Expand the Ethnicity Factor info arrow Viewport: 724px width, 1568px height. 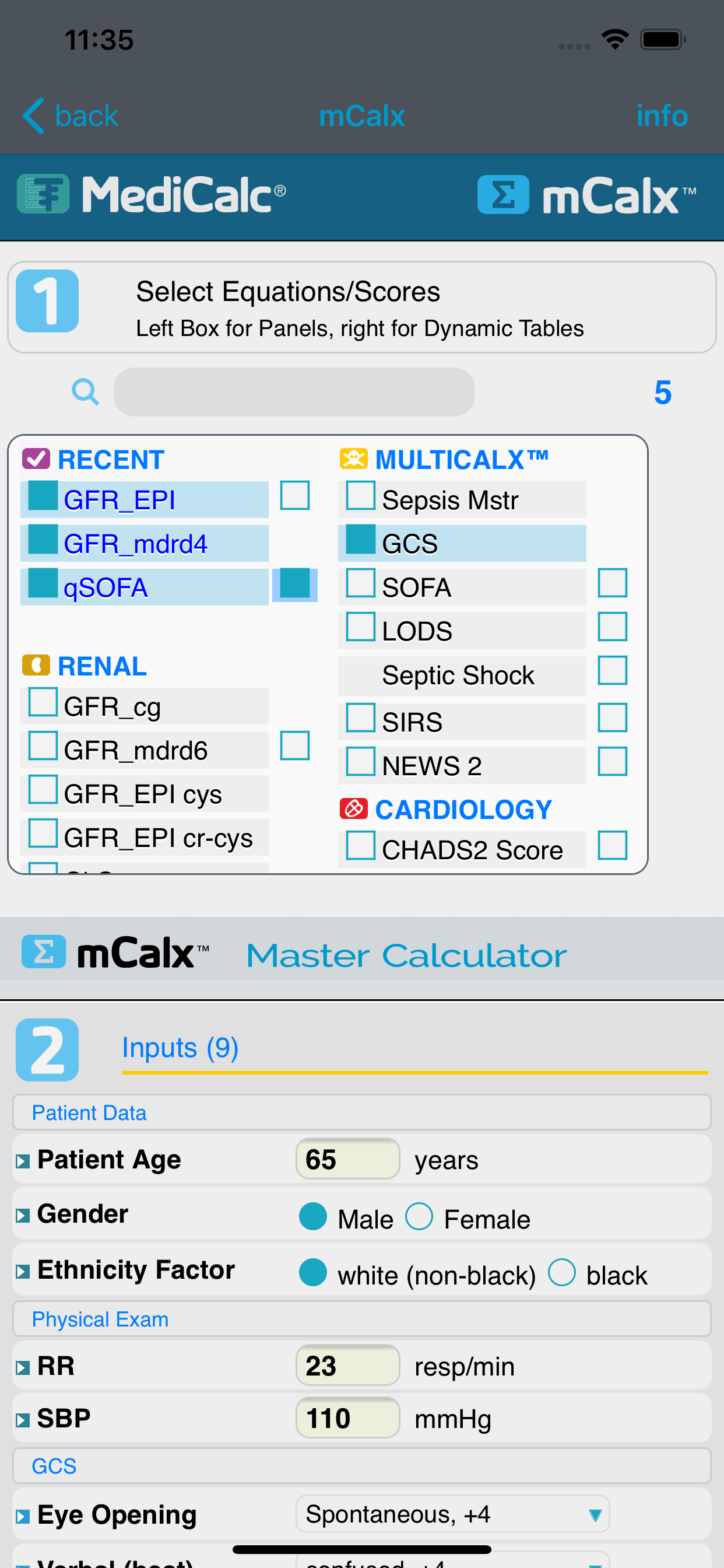point(23,1272)
